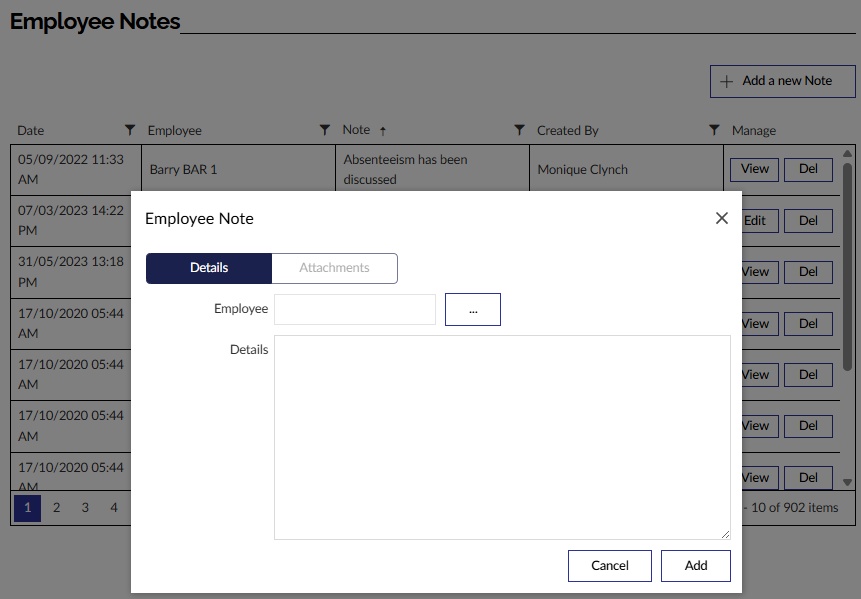This screenshot has height=599, width=861.
Task: Browse employees using the ellipsis button
Action: pos(472,309)
